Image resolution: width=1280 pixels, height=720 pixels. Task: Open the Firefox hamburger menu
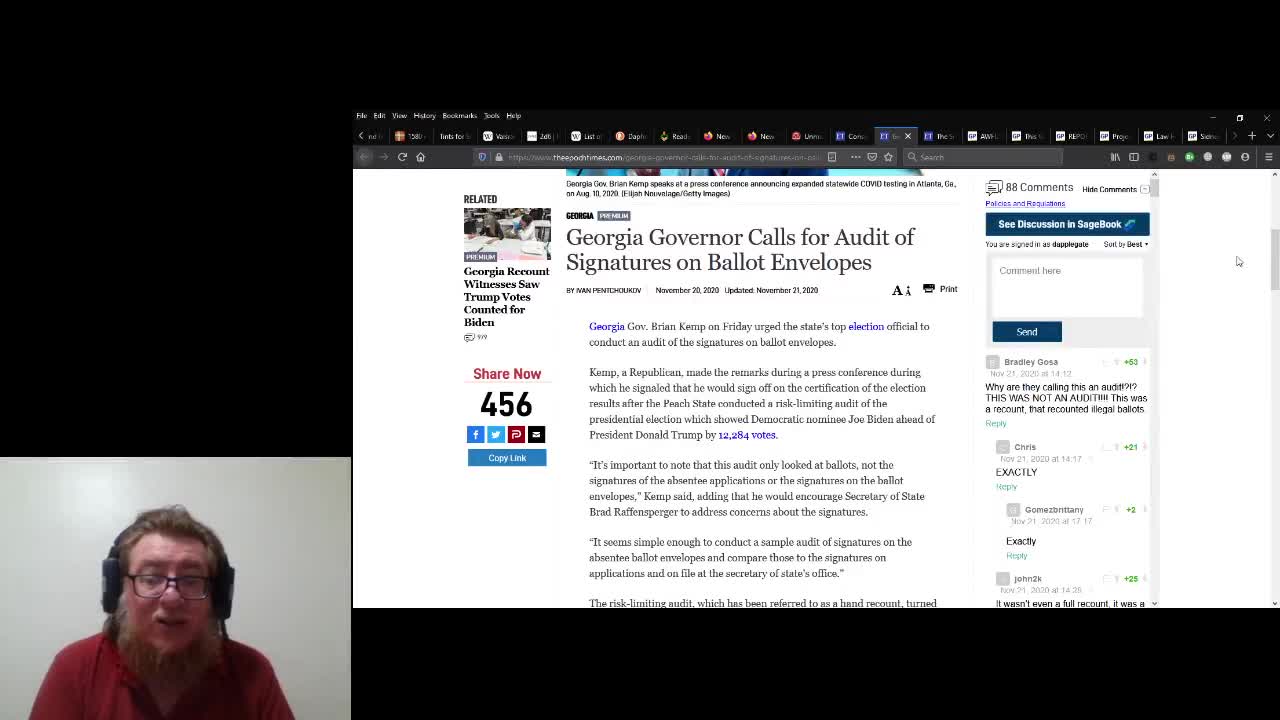click(x=1268, y=157)
